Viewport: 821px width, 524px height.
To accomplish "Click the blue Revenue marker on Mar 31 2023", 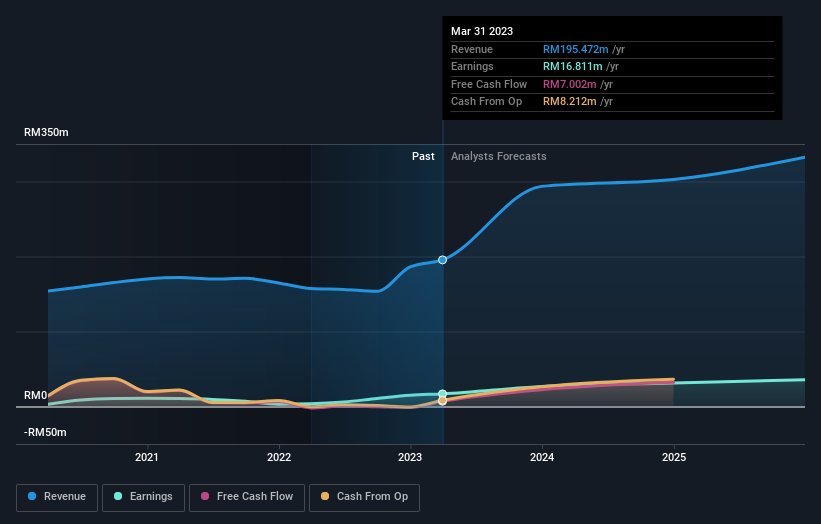I will tap(442, 260).
